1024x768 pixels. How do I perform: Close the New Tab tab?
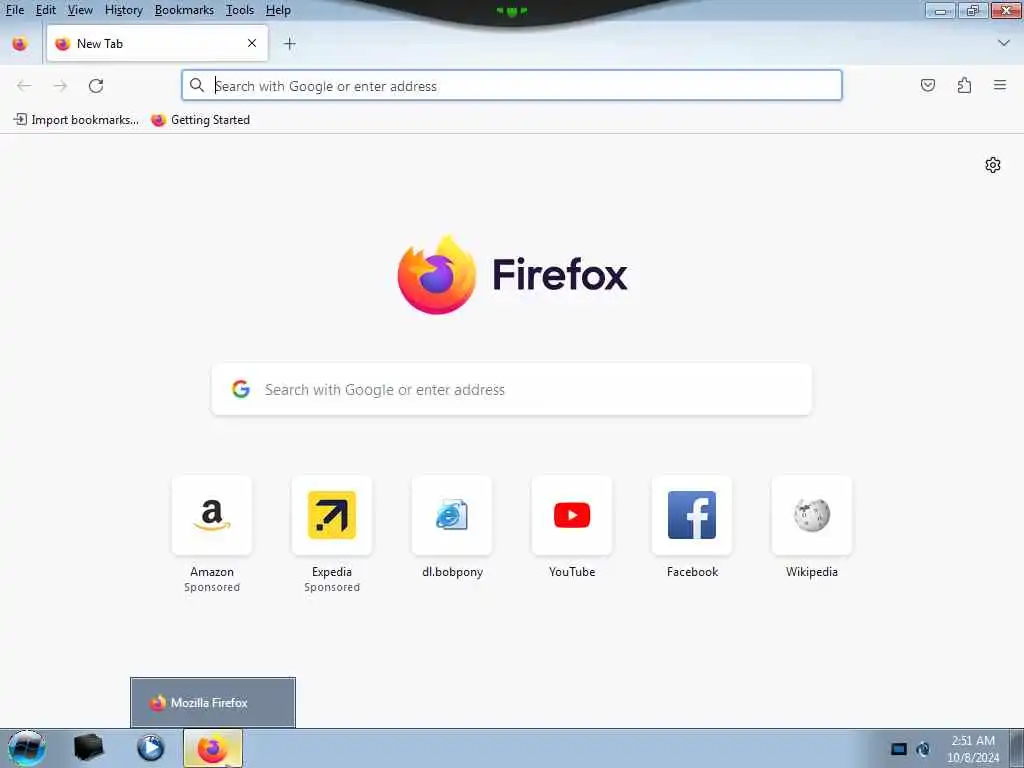(252, 43)
